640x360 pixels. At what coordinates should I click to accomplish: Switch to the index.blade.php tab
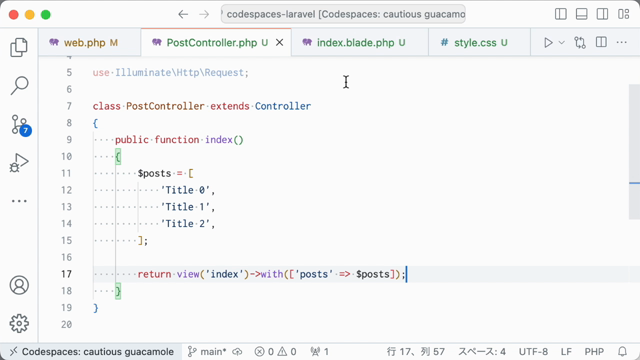pyautogui.click(x=354, y=42)
